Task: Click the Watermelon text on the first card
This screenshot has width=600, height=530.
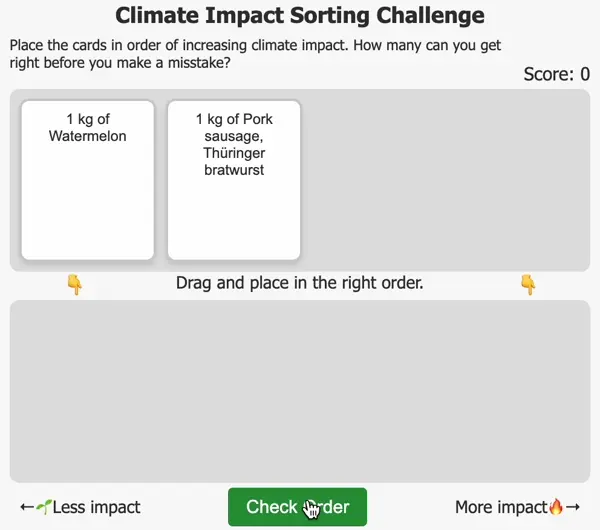Action: [x=88, y=136]
